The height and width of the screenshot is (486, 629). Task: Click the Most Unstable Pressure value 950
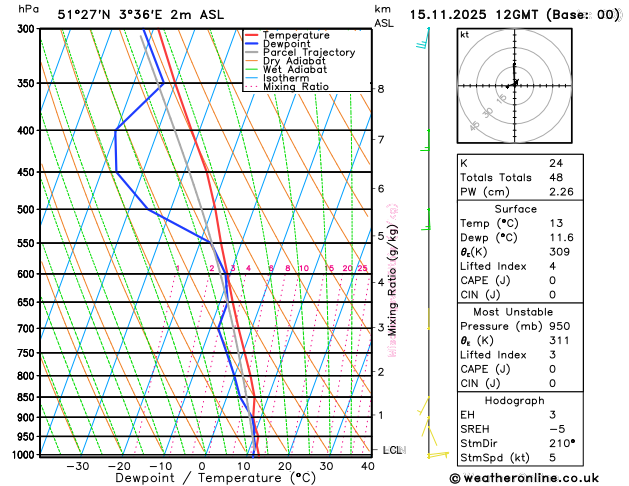point(560,326)
